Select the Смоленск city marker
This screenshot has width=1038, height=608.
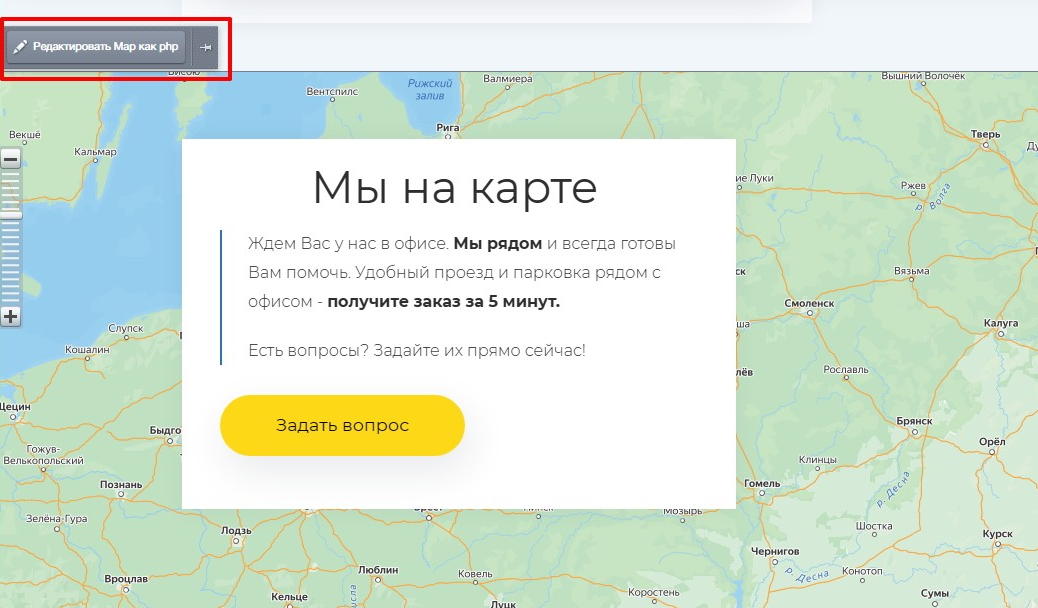point(808,314)
